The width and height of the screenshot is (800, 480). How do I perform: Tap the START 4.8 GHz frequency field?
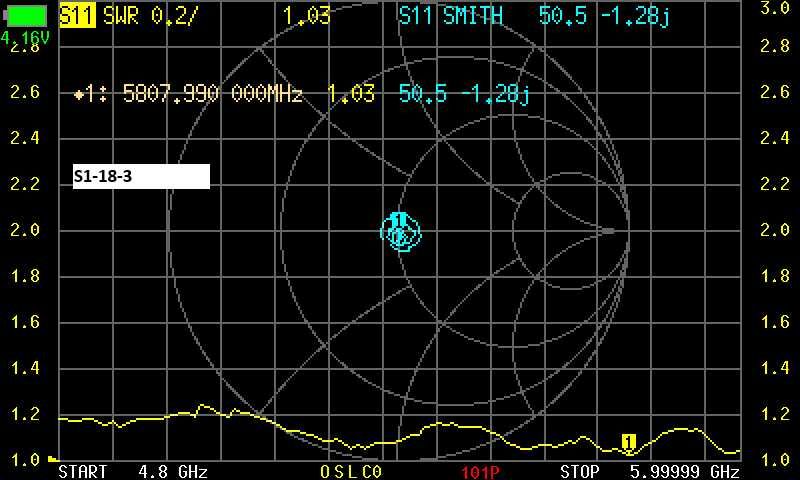[133, 471]
